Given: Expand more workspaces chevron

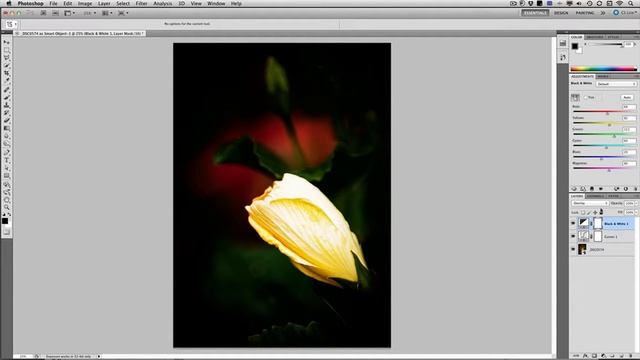Looking at the screenshot, I should [x=603, y=13].
